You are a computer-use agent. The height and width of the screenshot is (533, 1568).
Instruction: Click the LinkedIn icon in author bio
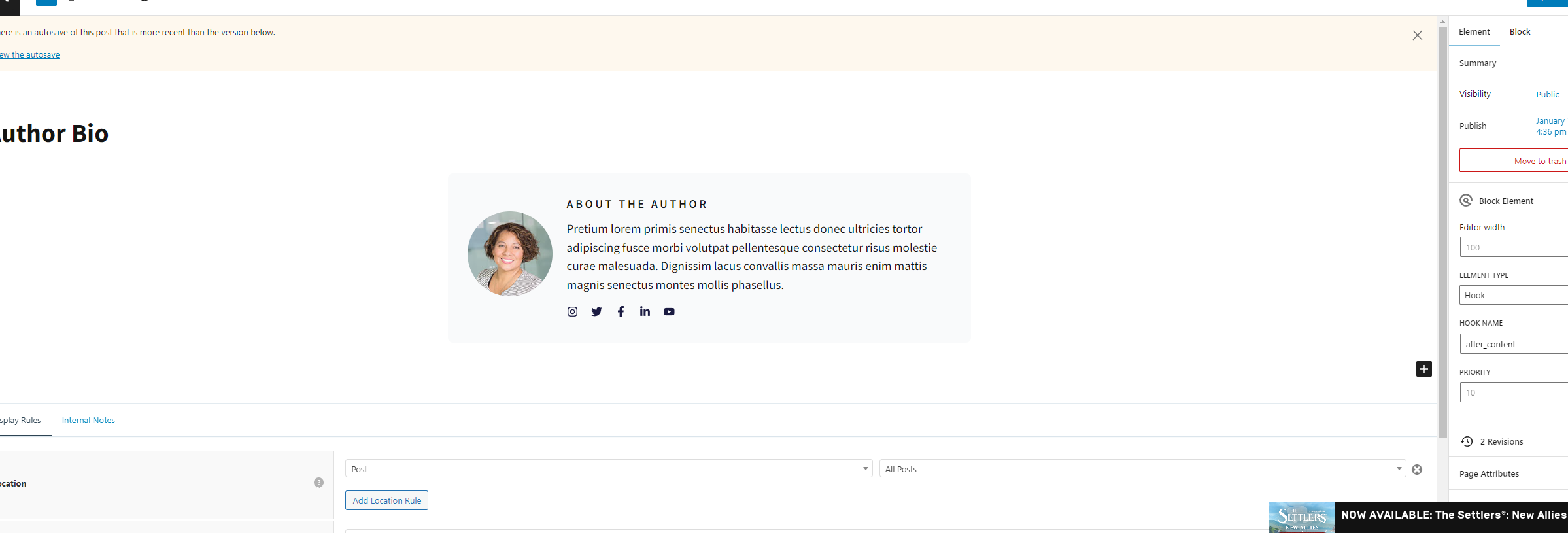tap(645, 311)
